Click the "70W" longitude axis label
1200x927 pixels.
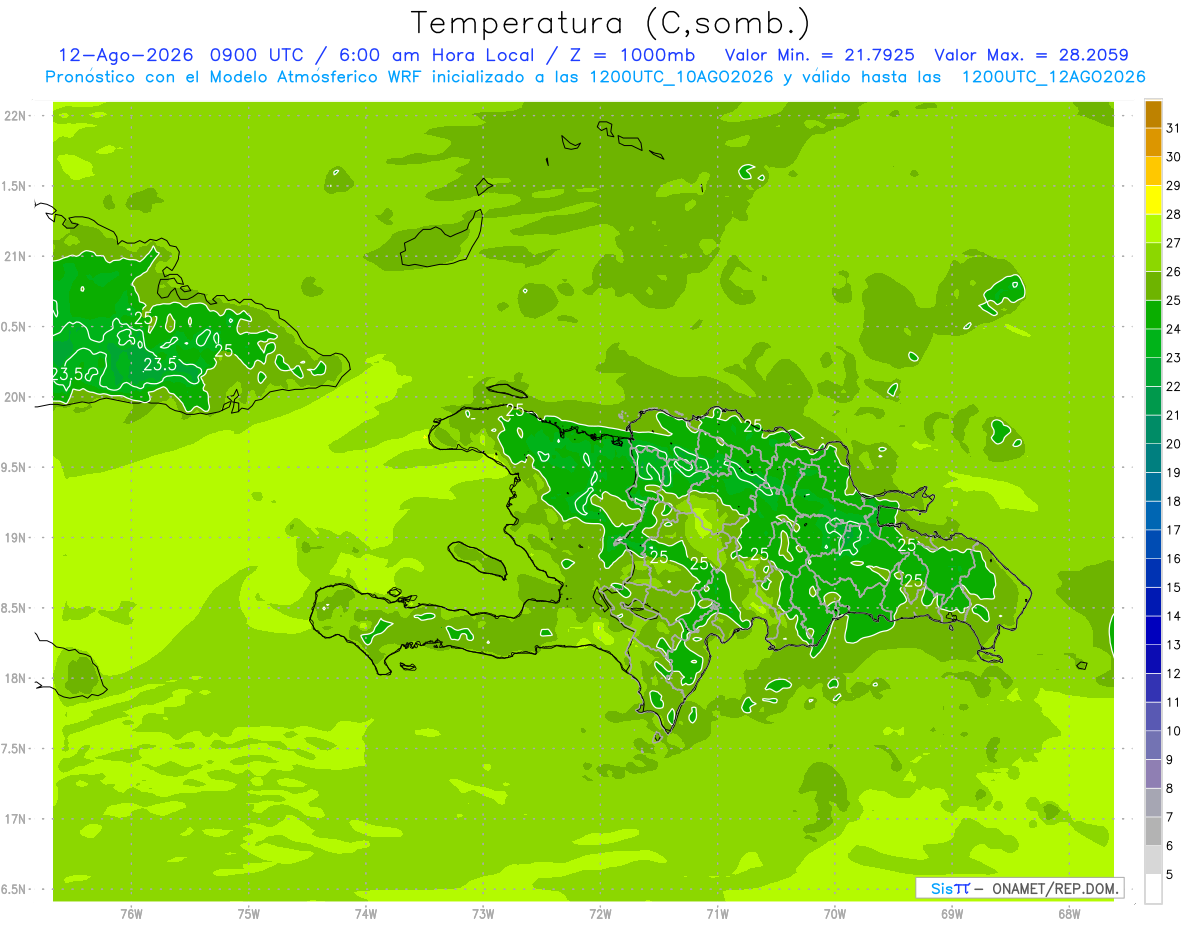point(835,914)
